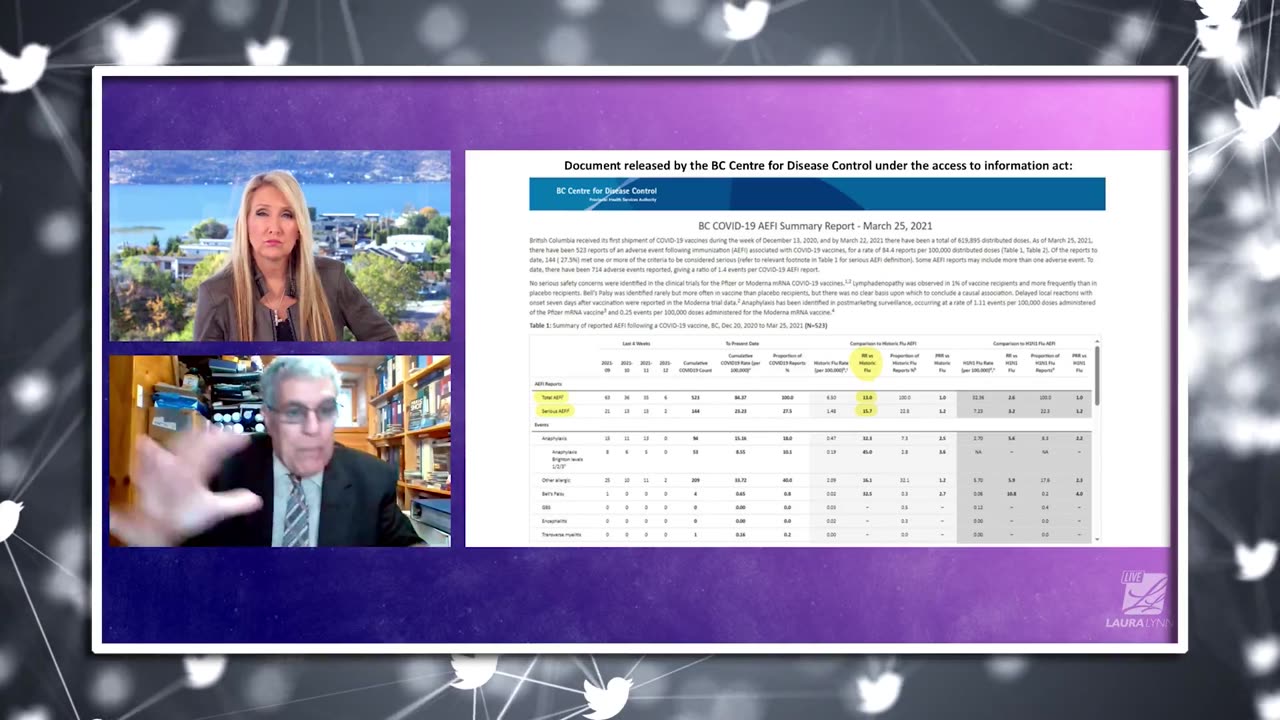The height and width of the screenshot is (720, 1280).
Task: Click the 'AEFI Reports' section label in the table
Action: [x=550, y=384]
